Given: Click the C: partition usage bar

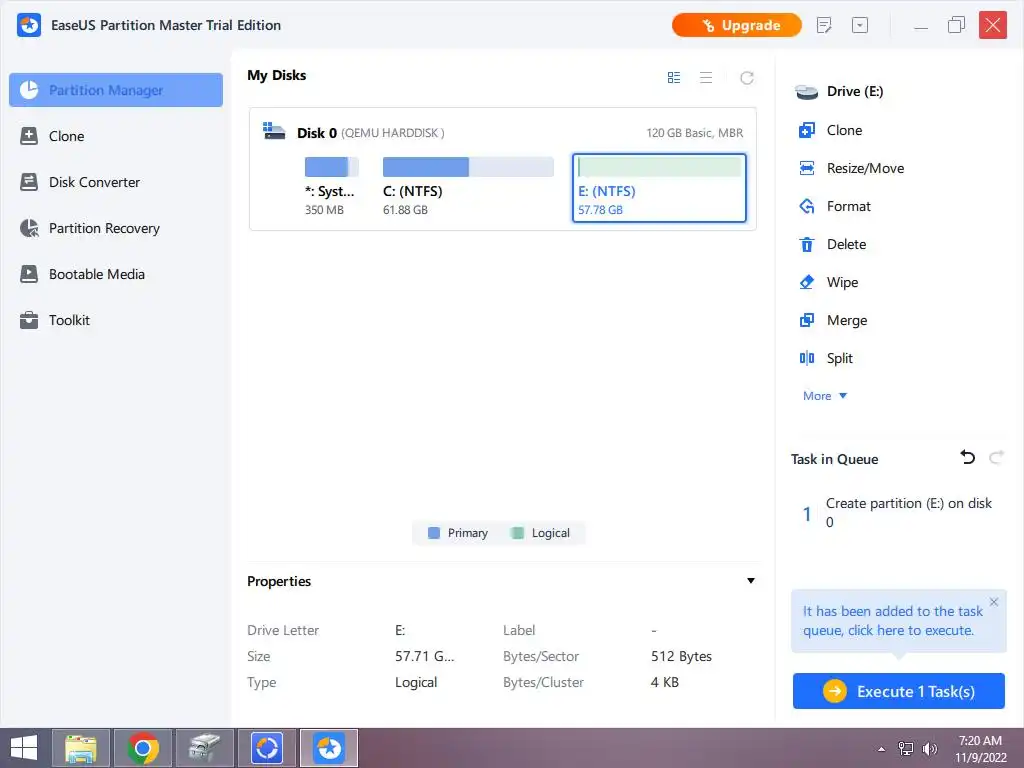Looking at the screenshot, I should 468,167.
